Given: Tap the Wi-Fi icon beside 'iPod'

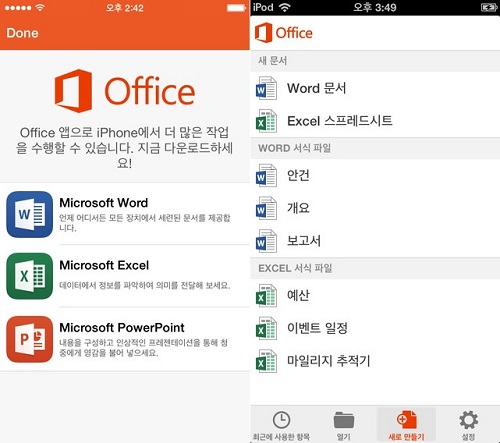Looking at the screenshot, I should (x=284, y=7).
